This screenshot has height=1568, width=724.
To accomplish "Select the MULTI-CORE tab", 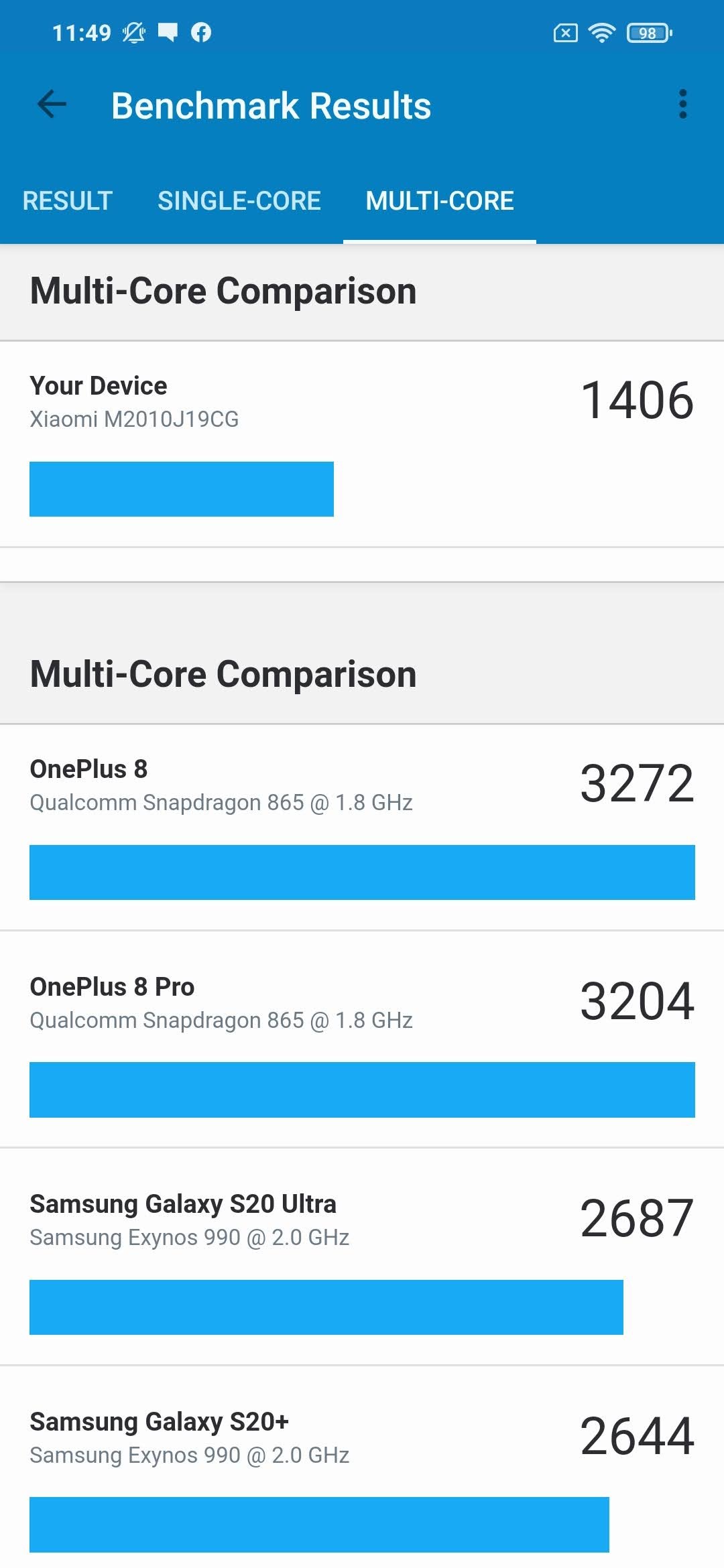I will pos(440,200).
